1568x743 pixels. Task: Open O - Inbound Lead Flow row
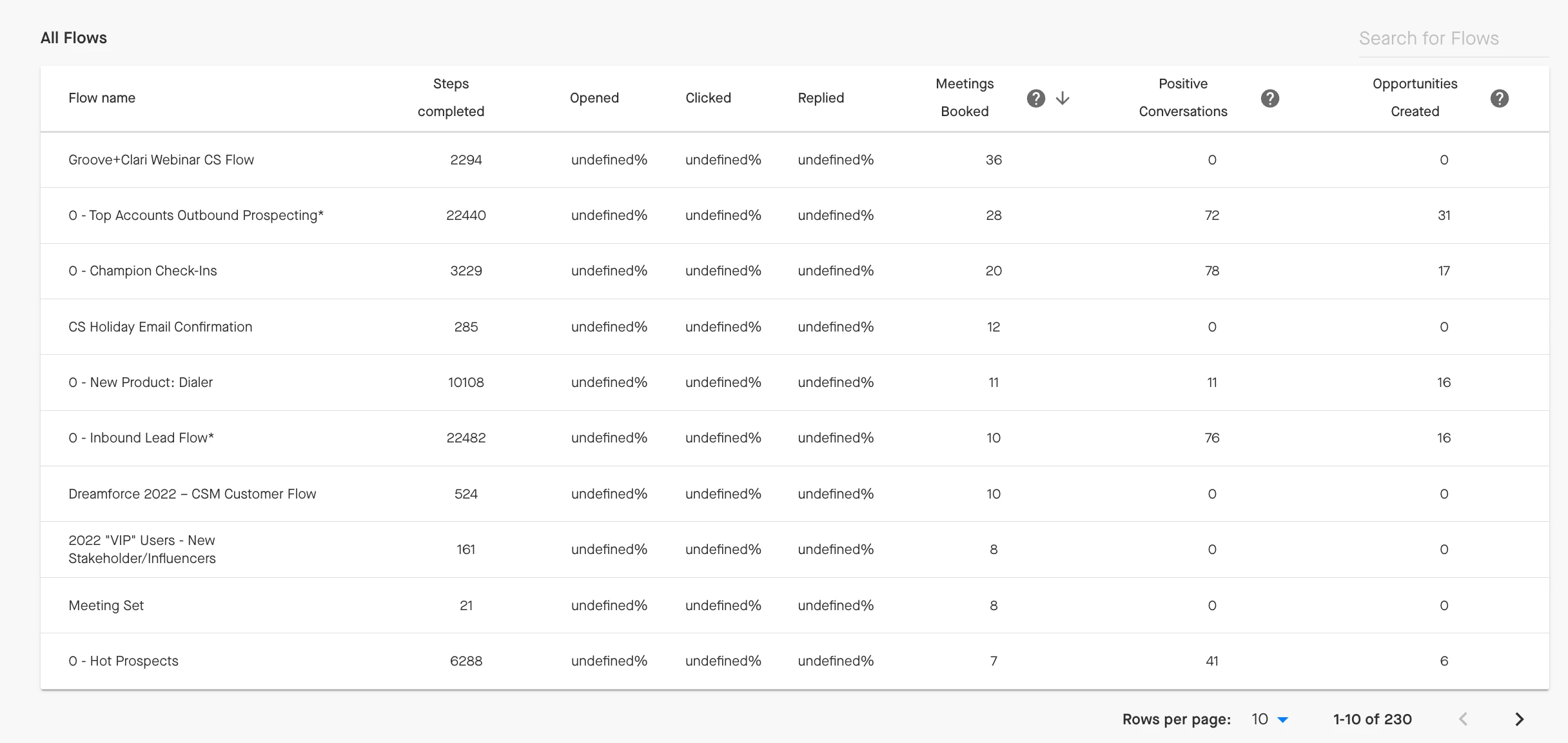(x=141, y=438)
